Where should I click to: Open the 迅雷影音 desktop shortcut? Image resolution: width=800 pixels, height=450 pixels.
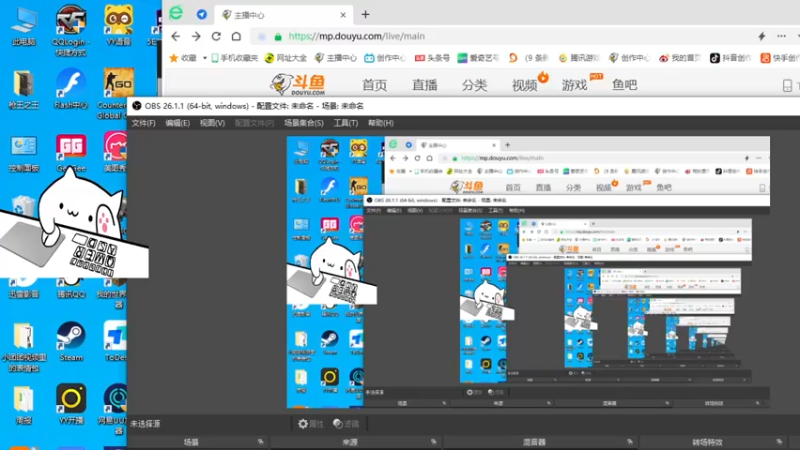pyautogui.click(x=23, y=289)
